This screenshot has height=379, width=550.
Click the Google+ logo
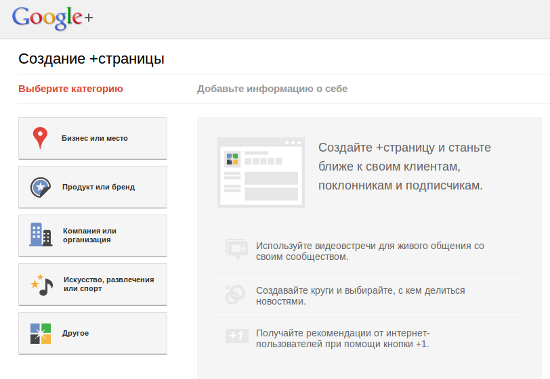coord(53,18)
